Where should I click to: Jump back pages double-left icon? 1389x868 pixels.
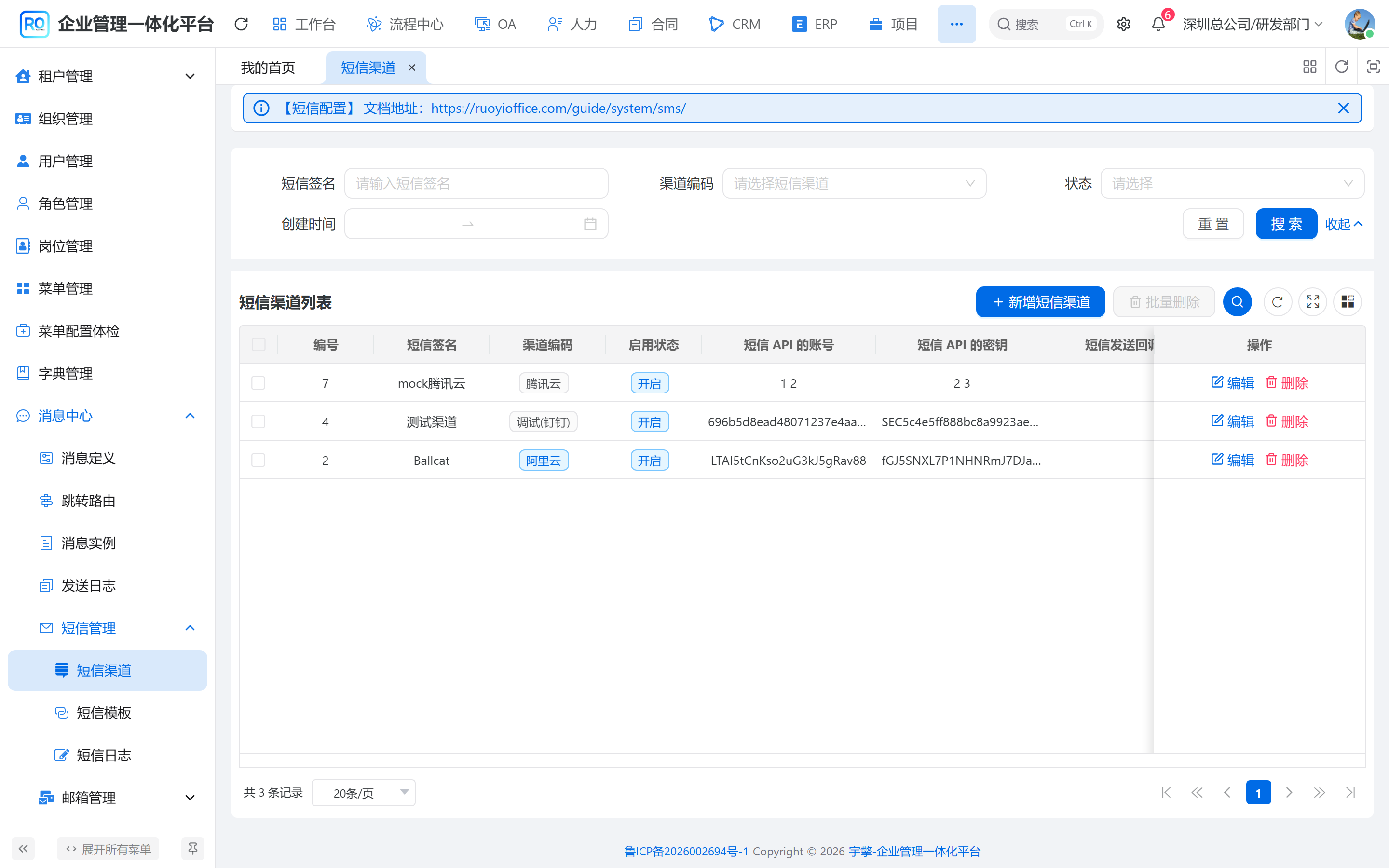[x=1197, y=793]
